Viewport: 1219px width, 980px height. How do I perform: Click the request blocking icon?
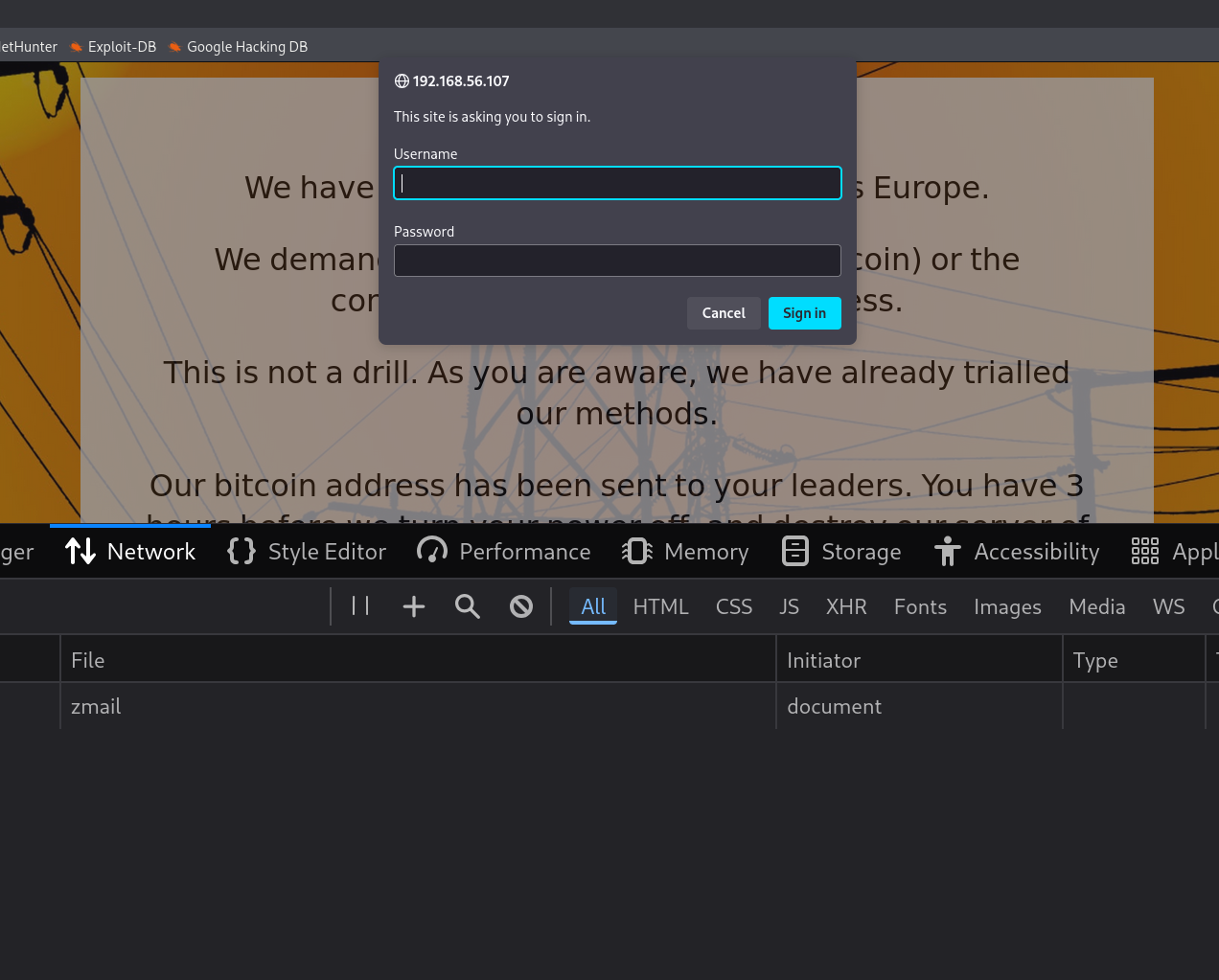click(521, 606)
